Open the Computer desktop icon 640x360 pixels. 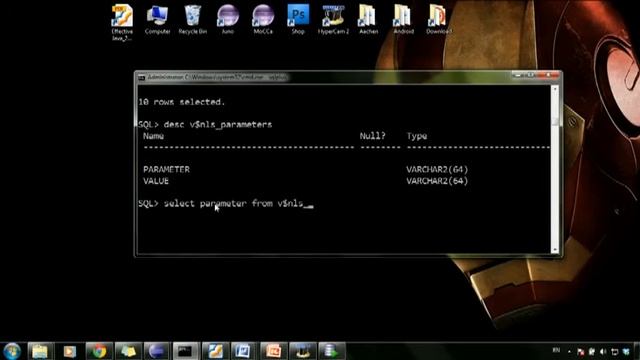click(157, 20)
